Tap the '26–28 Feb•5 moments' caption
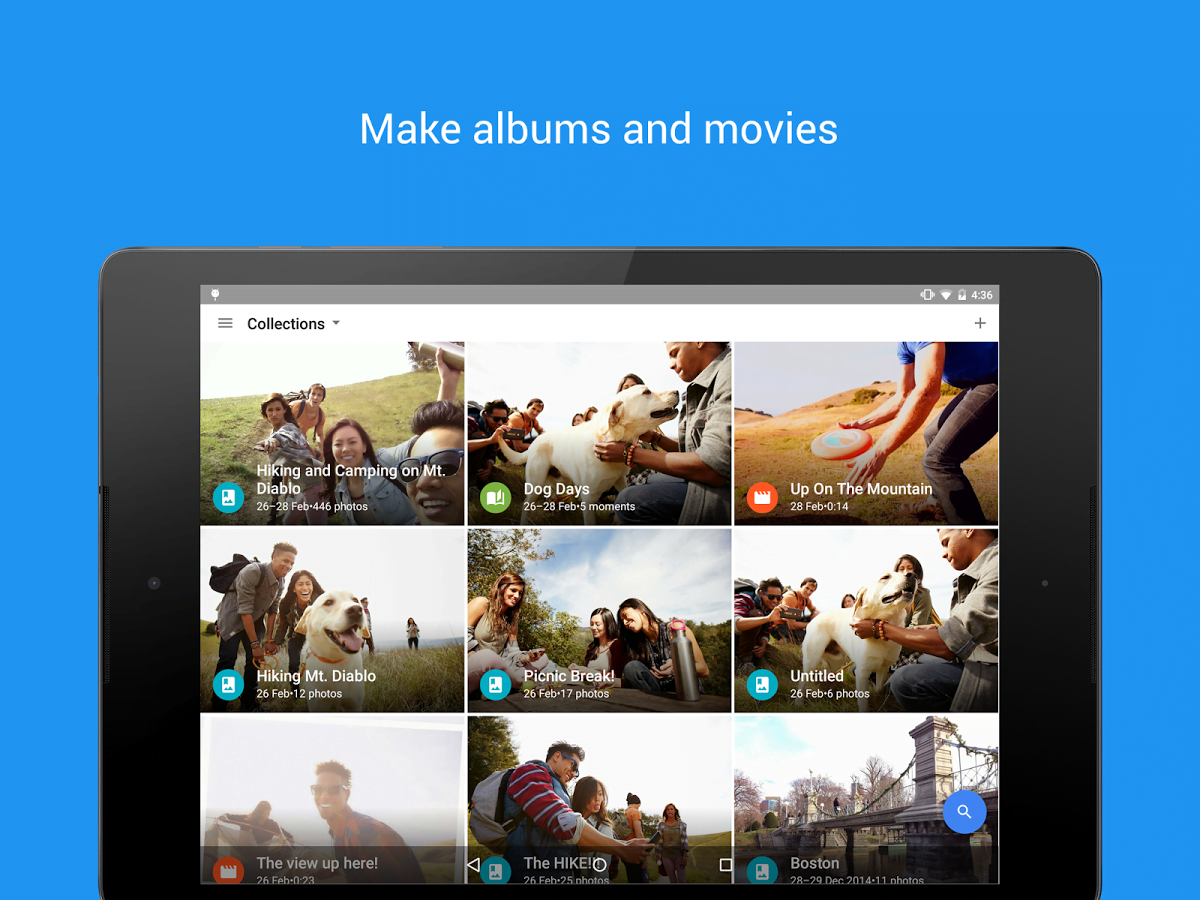This screenshot has height=900, width=1200. (579, 507)
